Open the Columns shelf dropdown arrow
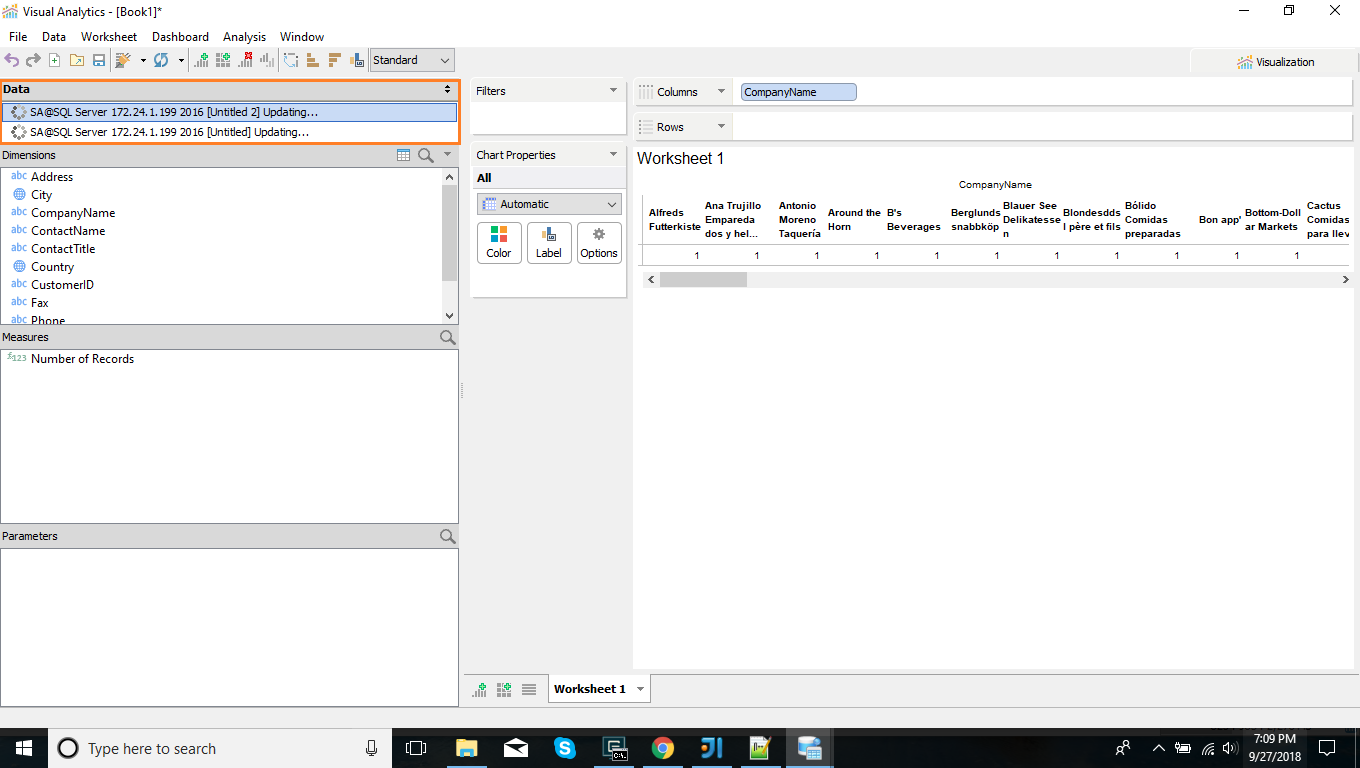Image resolution: width=1360 pixels, height=768 pixels. 721,92
